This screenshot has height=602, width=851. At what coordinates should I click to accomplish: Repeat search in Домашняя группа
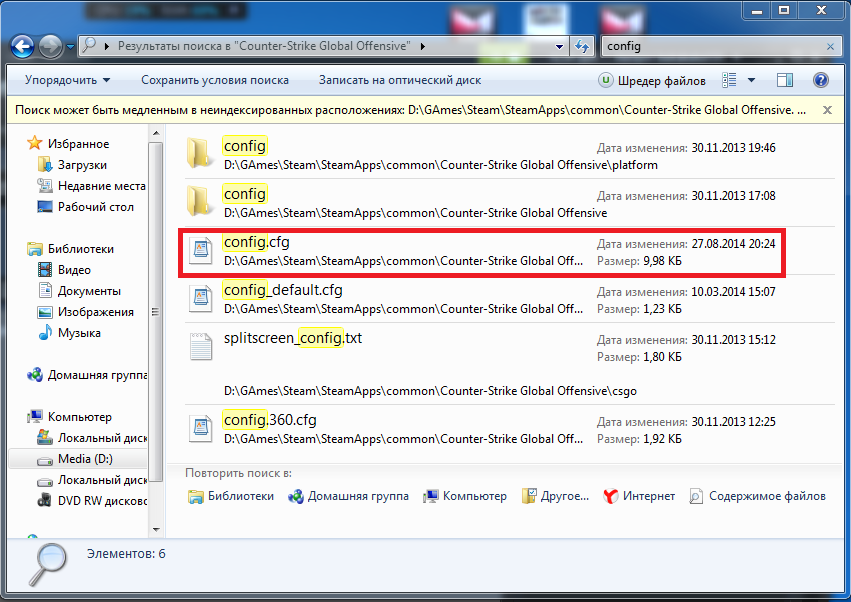pos(348,496)
